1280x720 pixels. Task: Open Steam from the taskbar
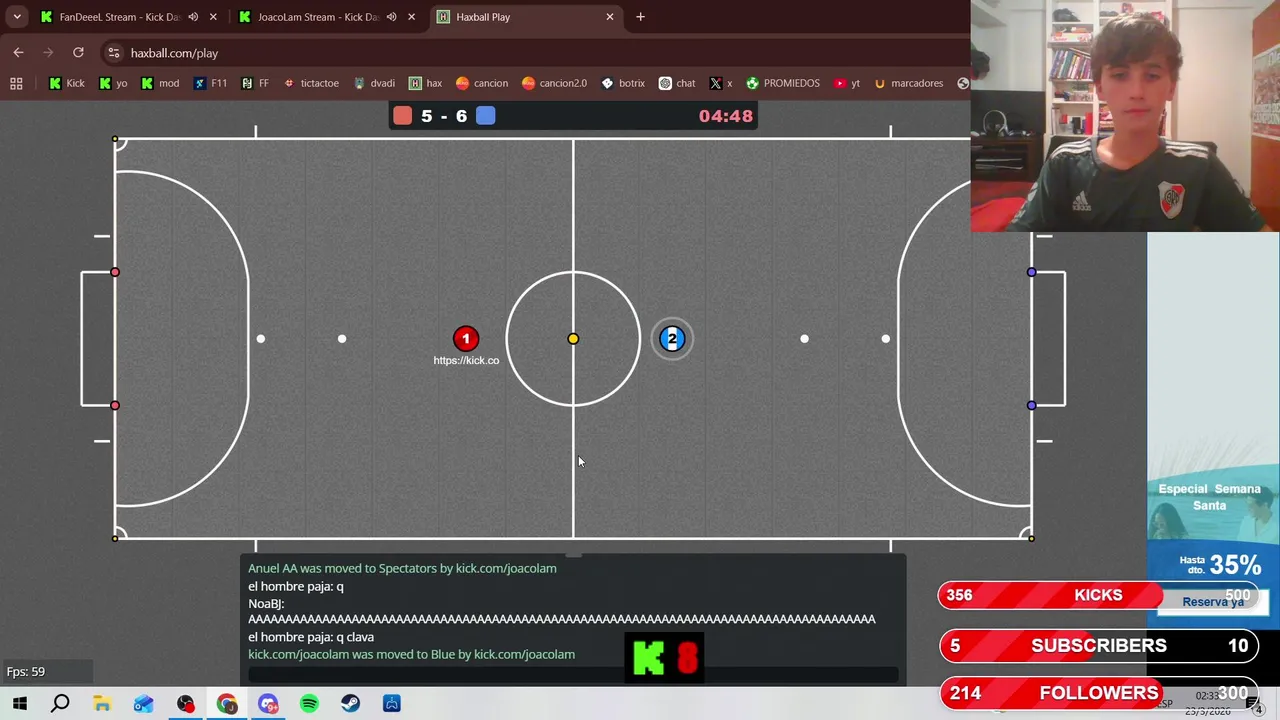(350, 704)
